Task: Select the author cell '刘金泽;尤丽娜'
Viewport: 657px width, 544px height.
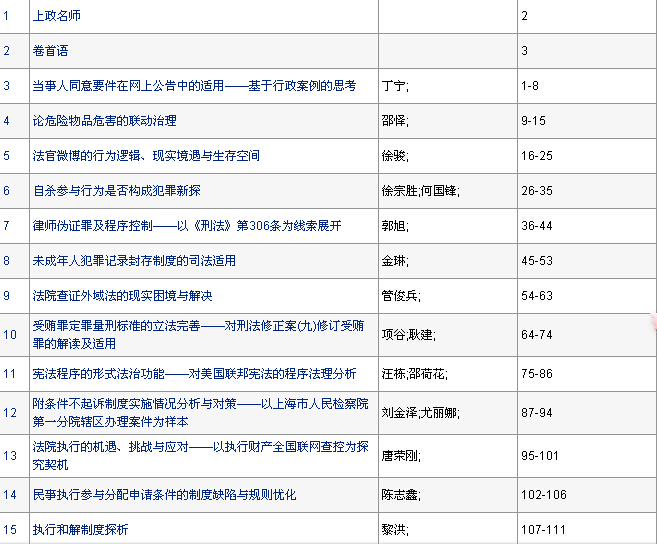Action: point(420,412)
